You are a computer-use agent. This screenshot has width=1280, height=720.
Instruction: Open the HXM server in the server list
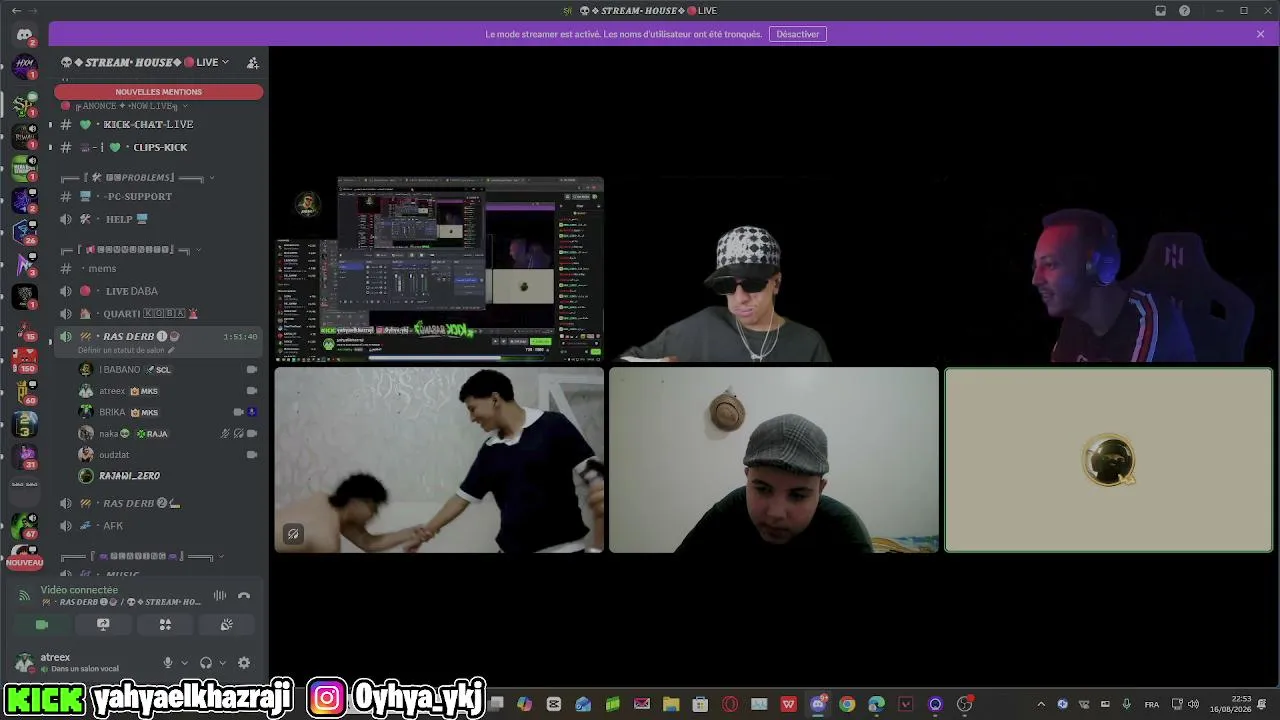tap(24, 66)
